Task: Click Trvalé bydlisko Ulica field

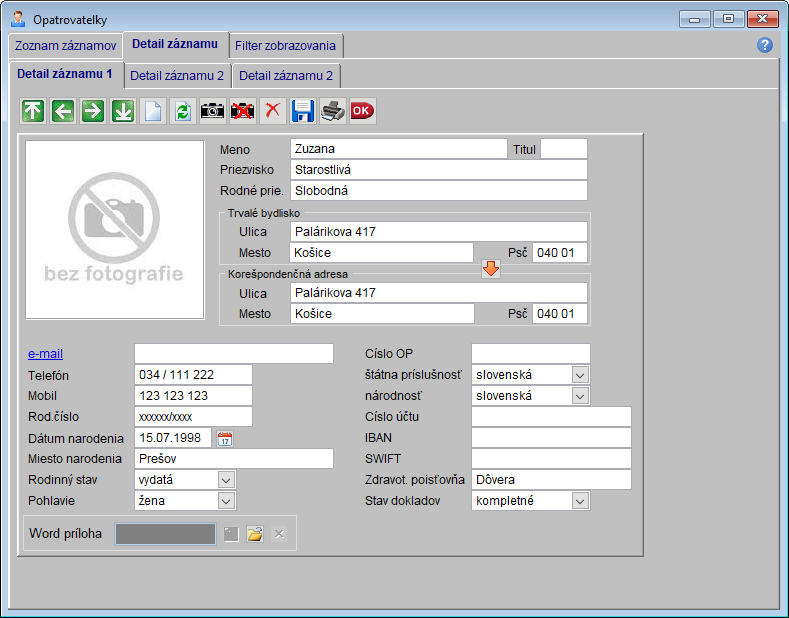Action: click(x=439, y=232)
